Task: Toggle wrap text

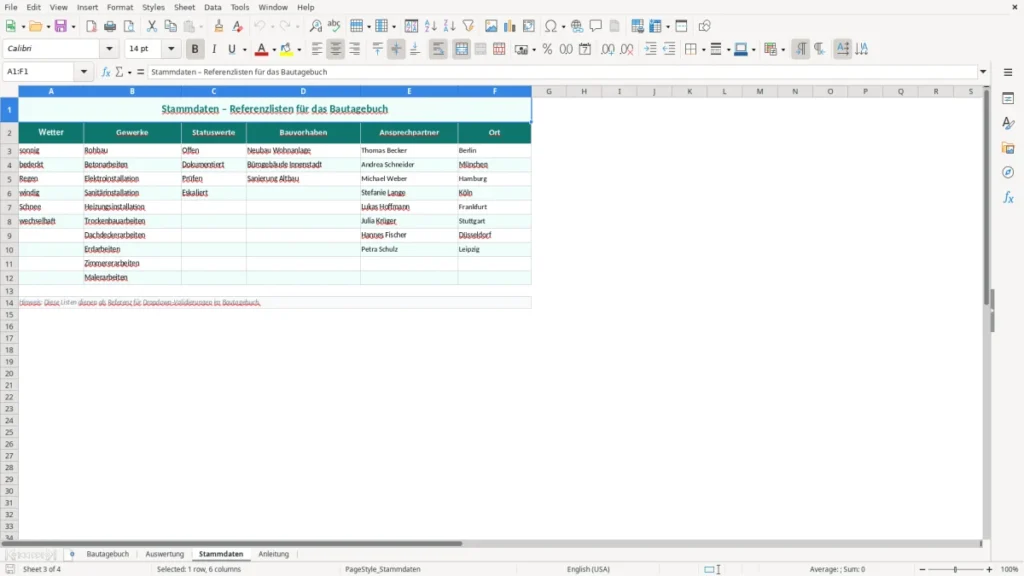Action: click(438, 49)
